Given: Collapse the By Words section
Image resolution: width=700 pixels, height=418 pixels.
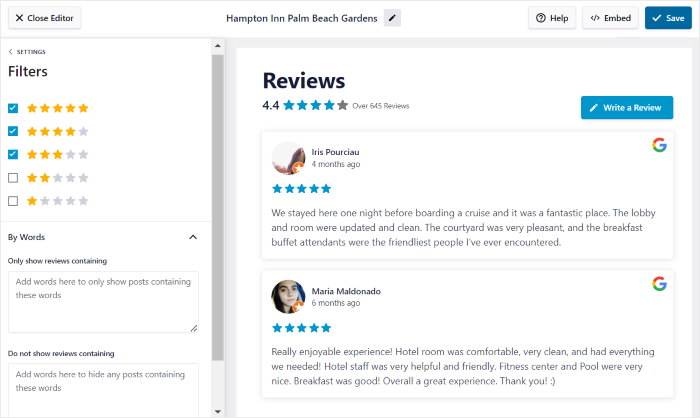Looking at the screenshot, I should [x=193, y=237].
